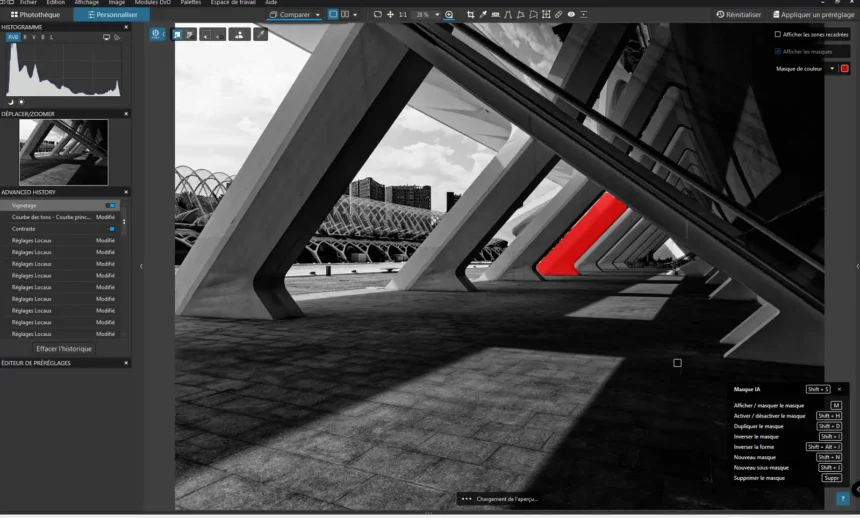Select the Repair bandage tool
Viewport: 860px width, 518px height.
pos(558,15)
